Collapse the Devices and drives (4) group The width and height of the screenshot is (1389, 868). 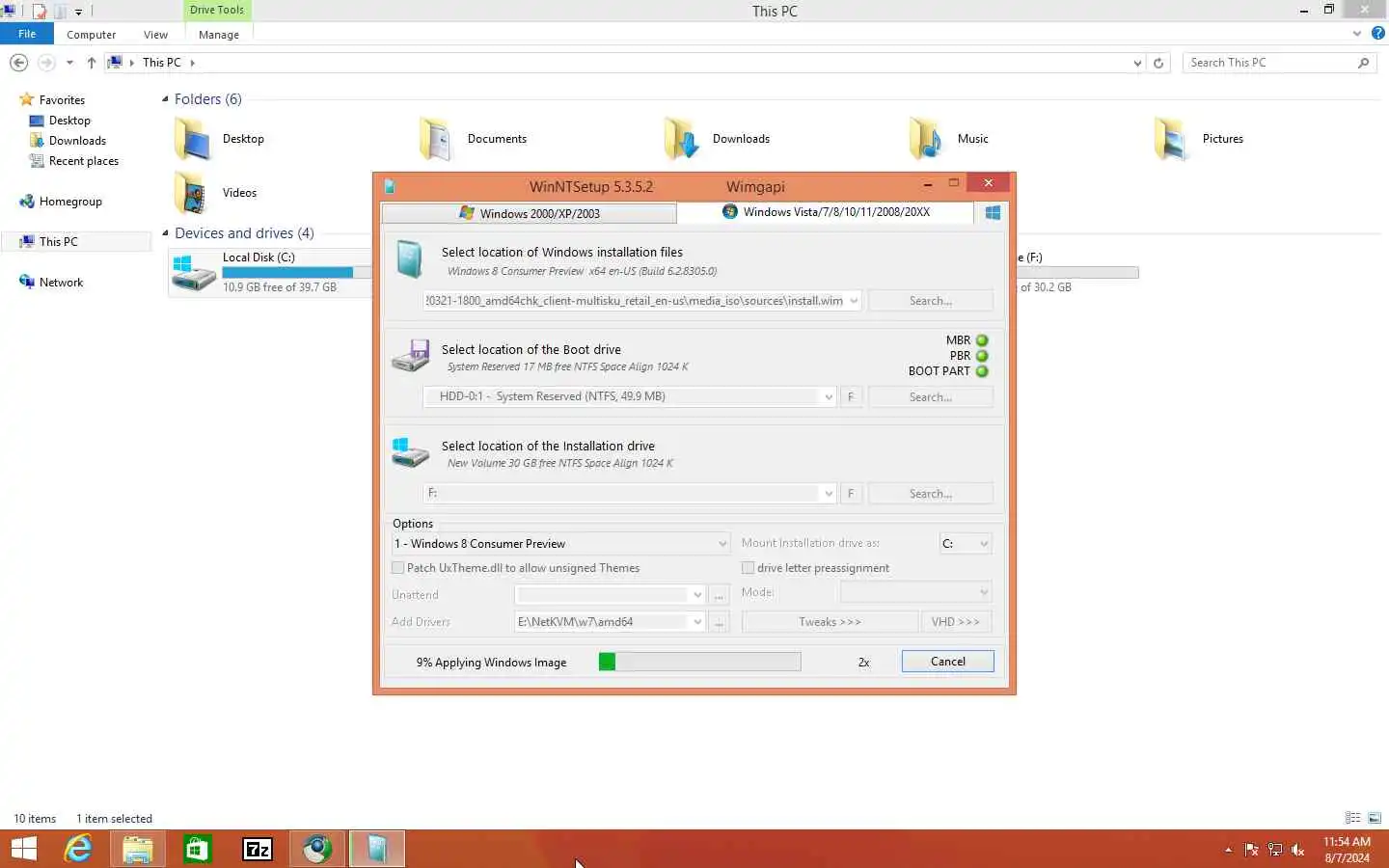[165, 233]
